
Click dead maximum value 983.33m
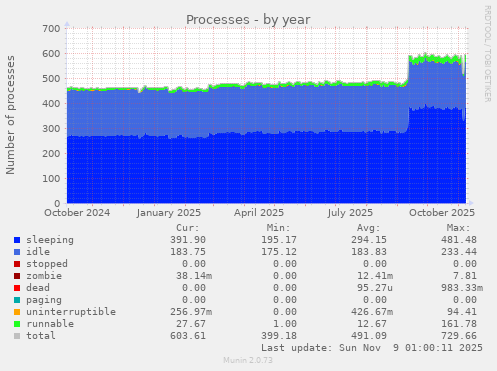click(462, 288)
